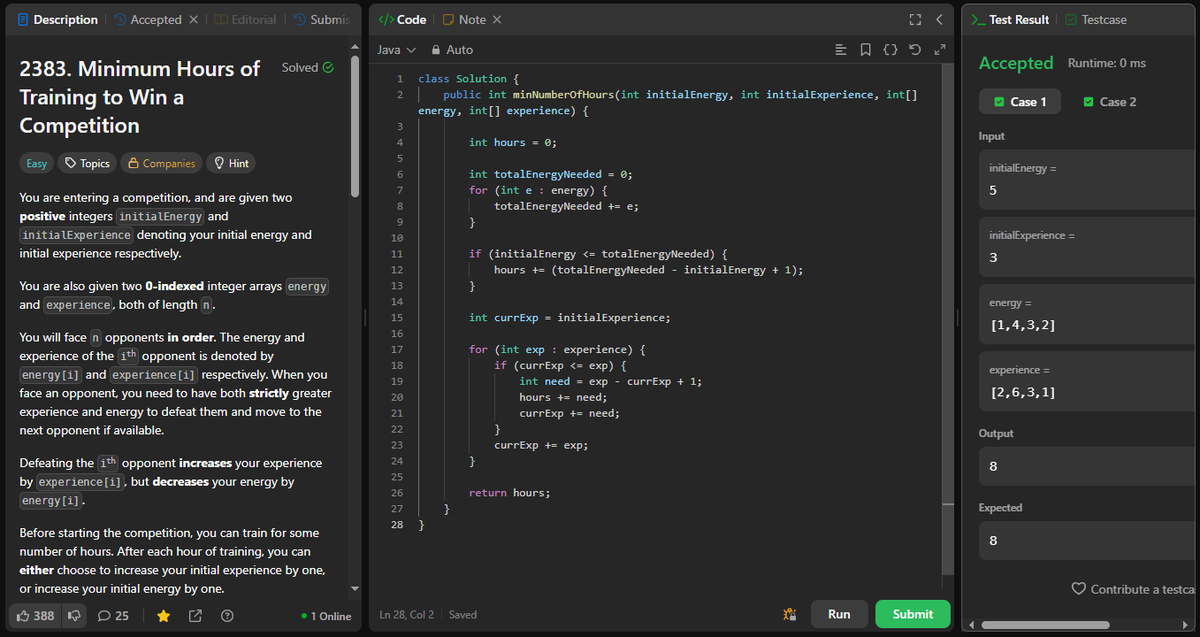Click the green Accepted result heading

click(1016, 63)
